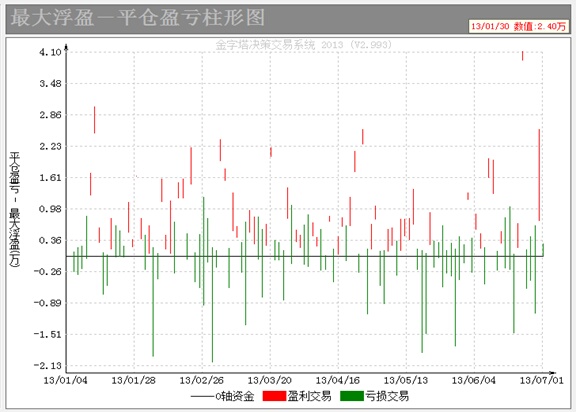The width and height of the screenshot is (576, 412).
Task: Click the y-axis value 1.61
Action: 50,177
